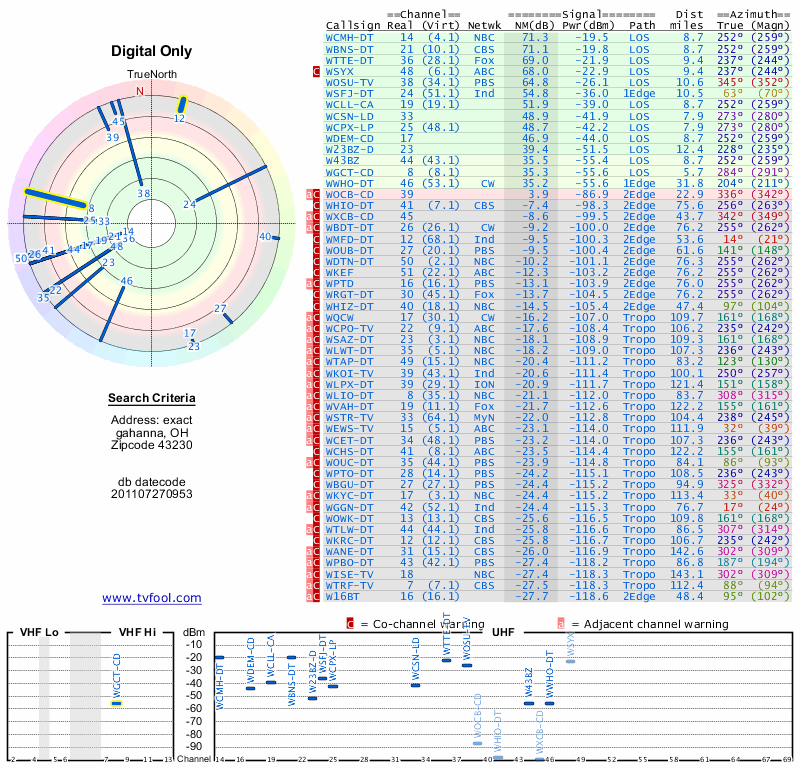Click the light-blue WSYX marker in UHF chart
This screenshot has height=768, width=800.
(x=570, y=661)
